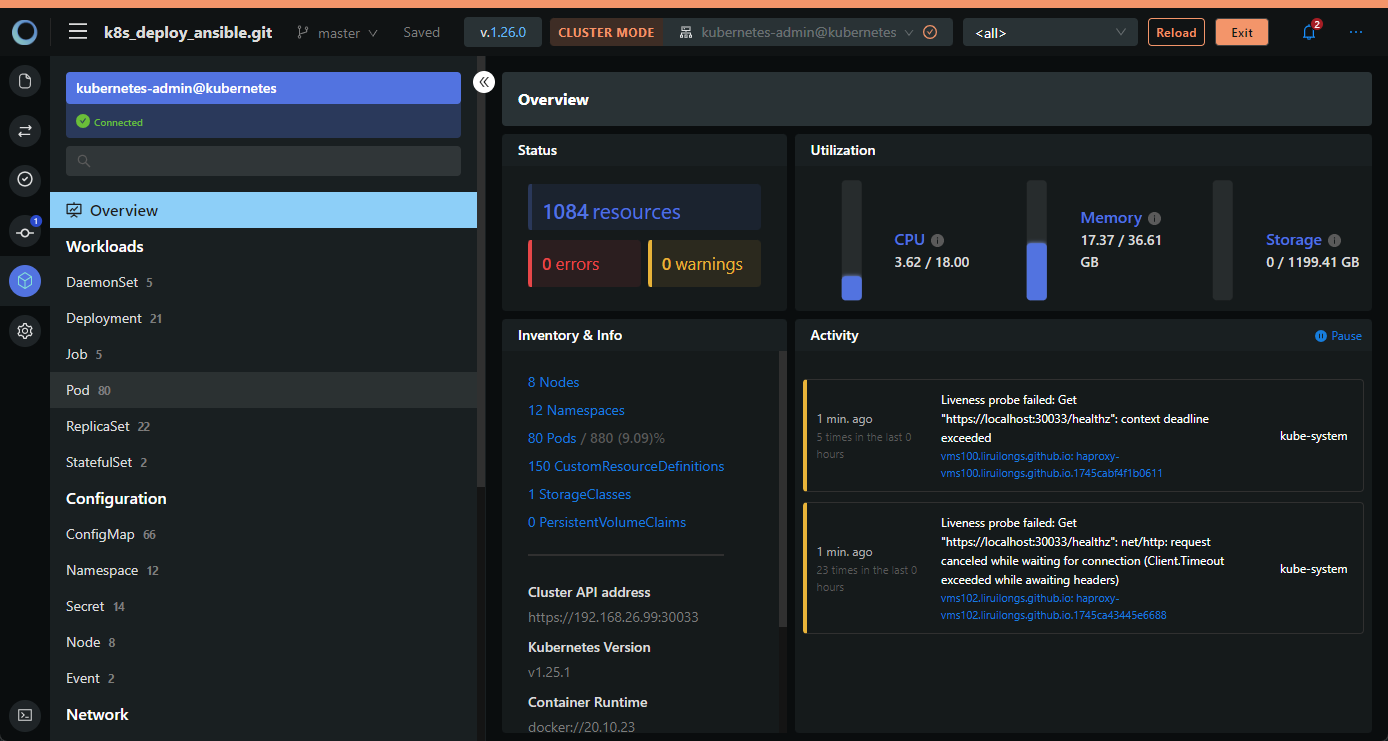Click the Exit button
Screen dimensions: 1388x741
tap(1242, 32)
